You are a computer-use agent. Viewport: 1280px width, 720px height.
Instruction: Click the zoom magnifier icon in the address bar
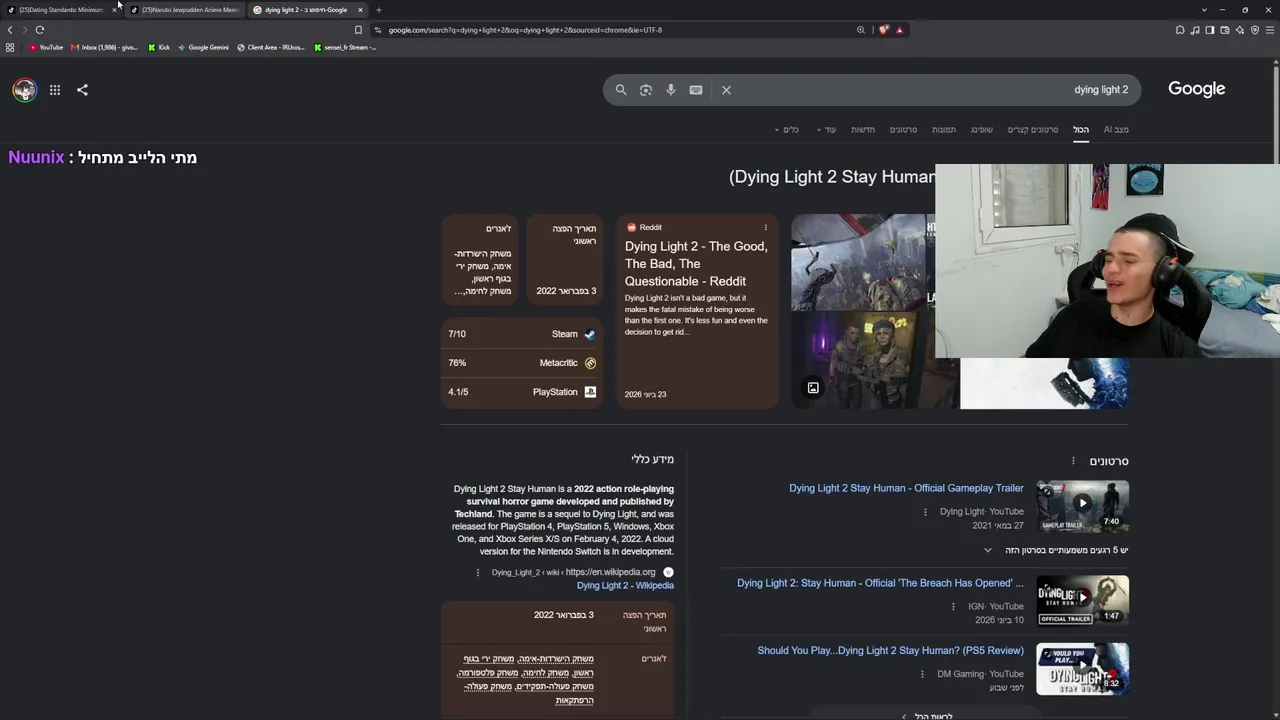[860, 30]
